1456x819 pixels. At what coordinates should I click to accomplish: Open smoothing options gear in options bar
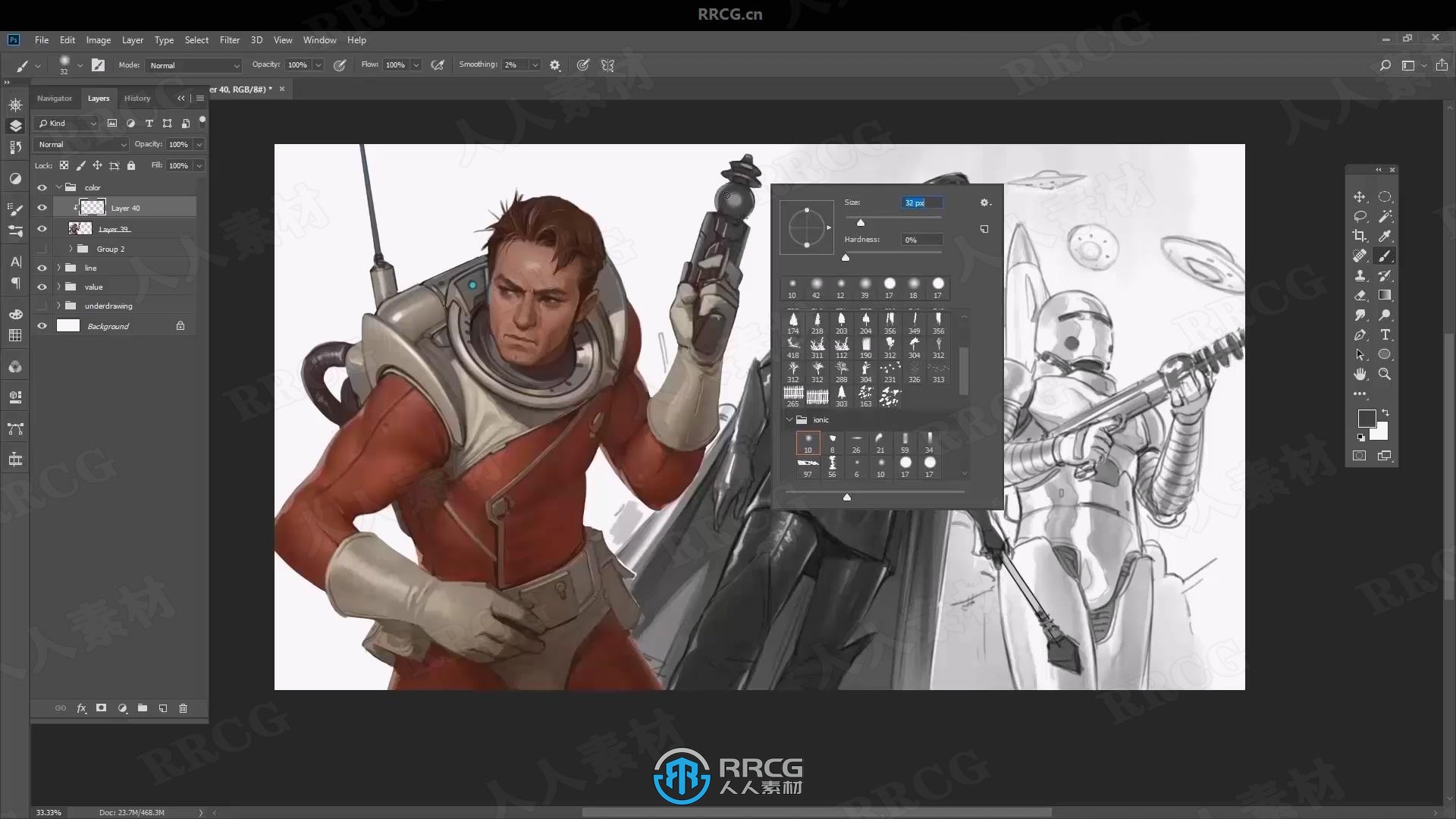pyautogui.click(x=555, y=65)
